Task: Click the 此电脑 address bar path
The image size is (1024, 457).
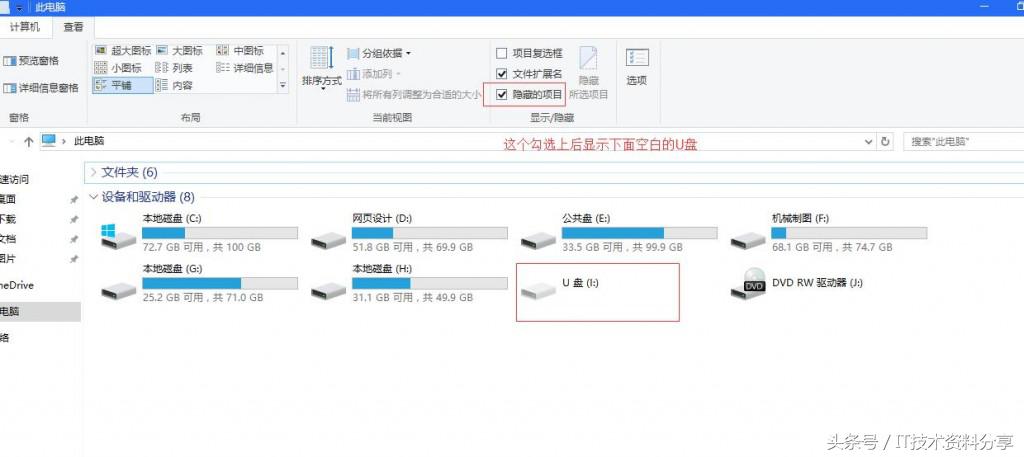Action: click(x=89, y=141)
